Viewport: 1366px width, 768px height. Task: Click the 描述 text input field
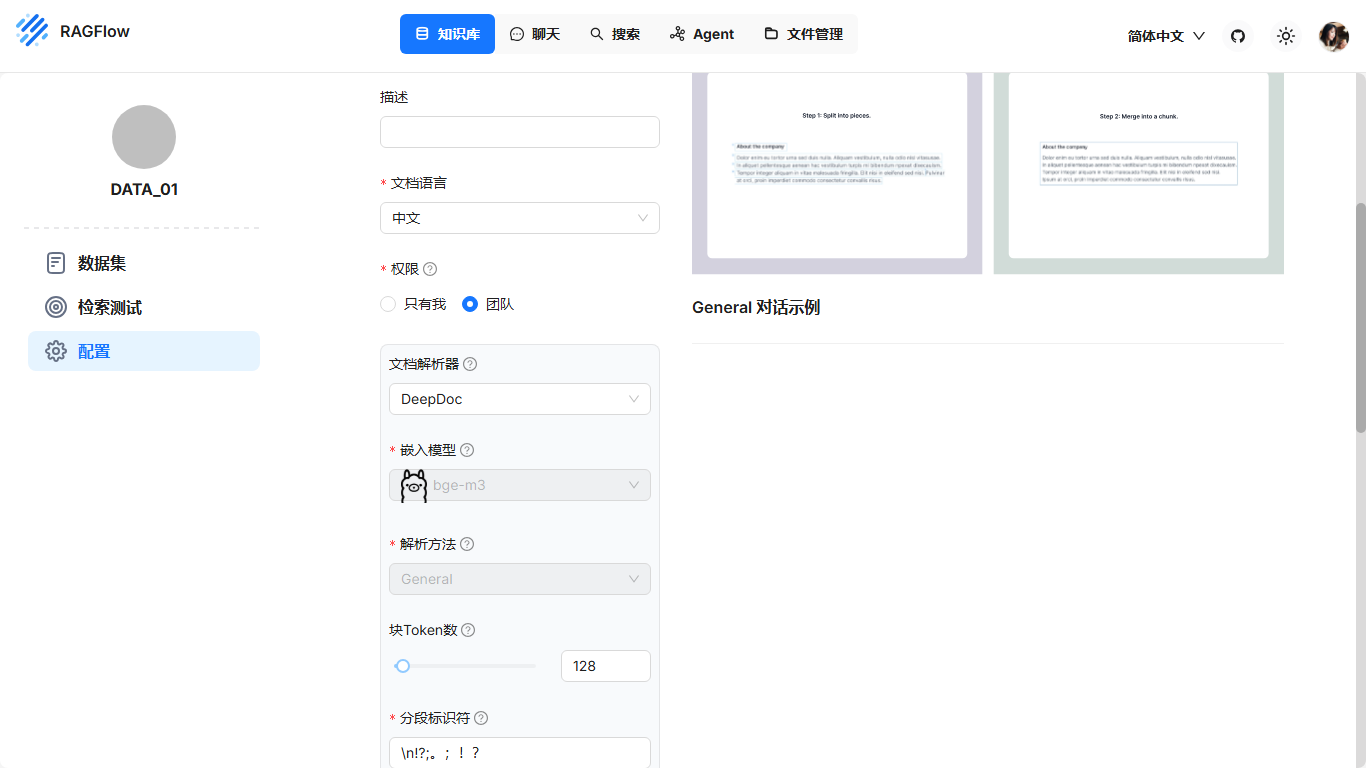(519, 132)
